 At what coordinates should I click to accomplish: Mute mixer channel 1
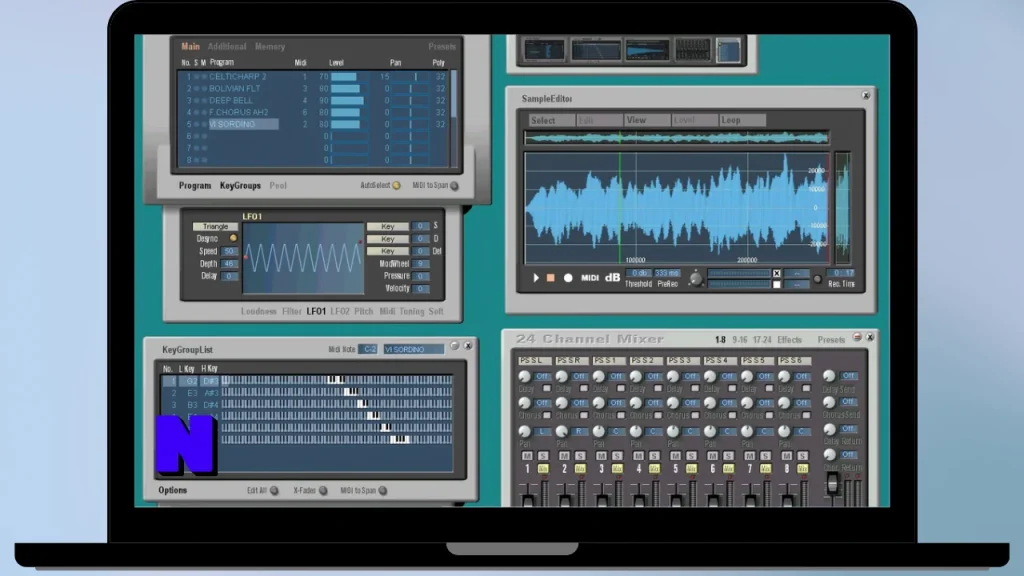tap(527, 456)
